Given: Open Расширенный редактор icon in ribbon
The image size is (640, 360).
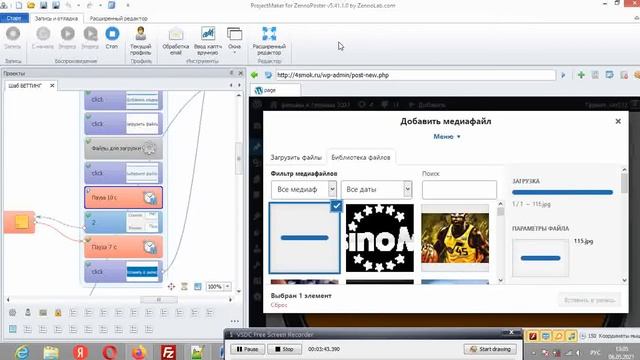Looking at the screenshot, I should [269, 34].
